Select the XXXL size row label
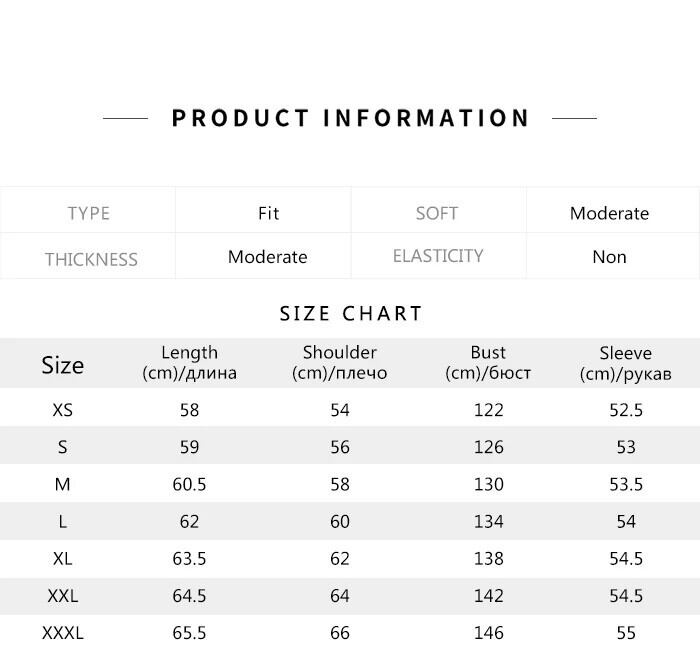This screenshot has width=700, height=651. 62,633
